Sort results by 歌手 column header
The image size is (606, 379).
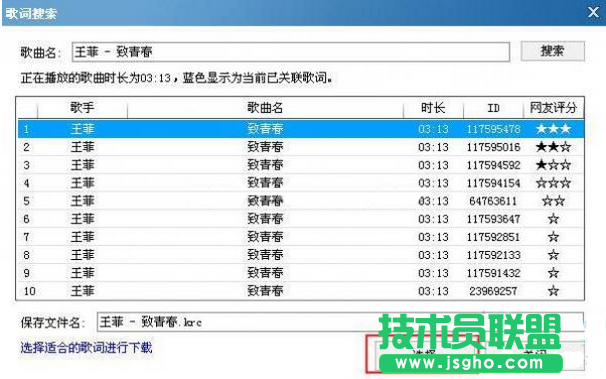coord(82,108)
